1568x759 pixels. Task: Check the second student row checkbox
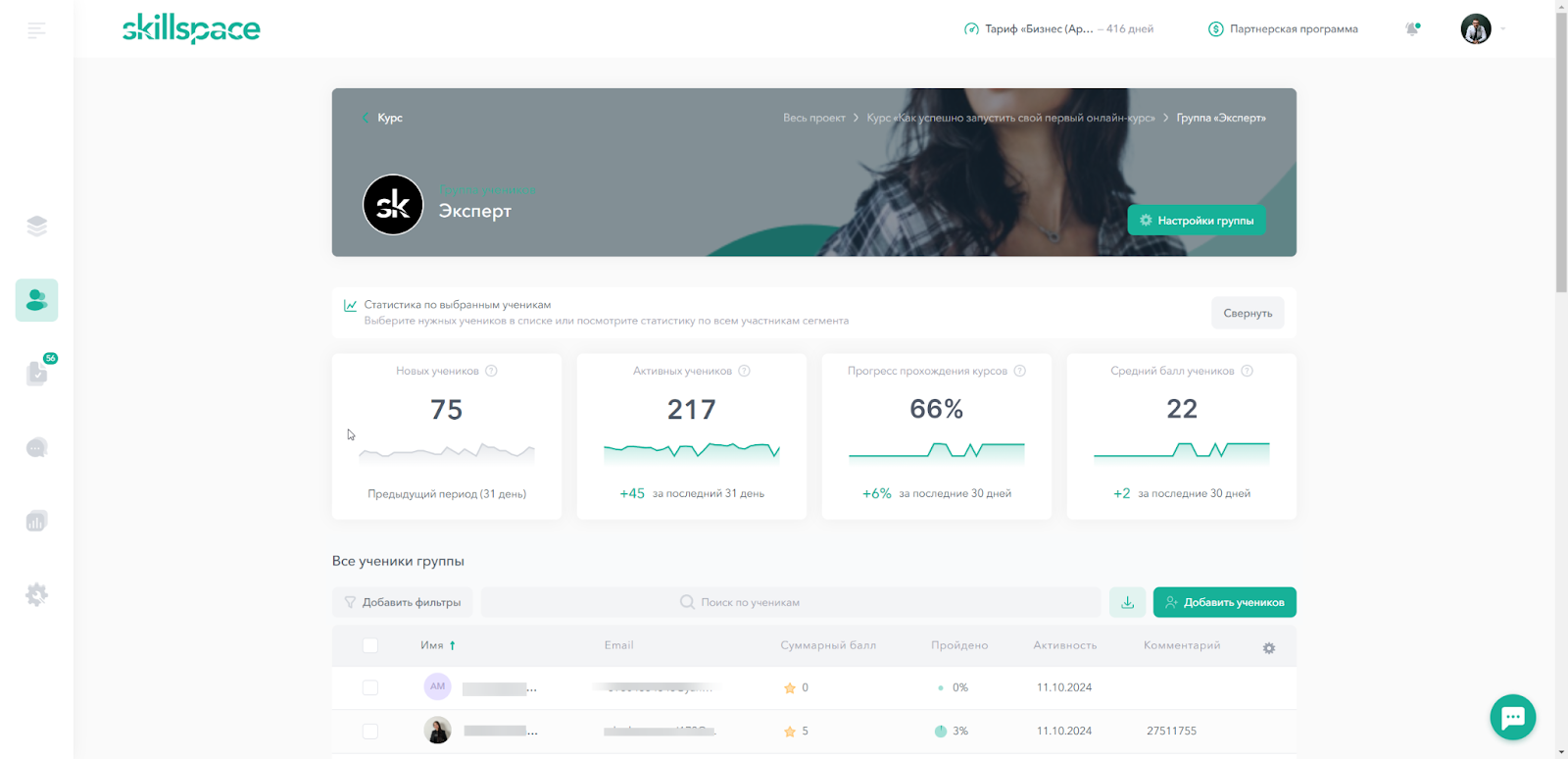pos(370,731)
